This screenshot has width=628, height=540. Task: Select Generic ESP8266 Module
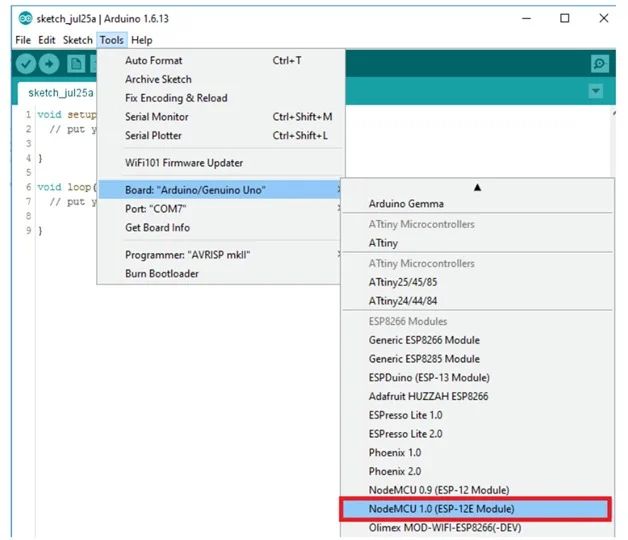pos(477,340)
